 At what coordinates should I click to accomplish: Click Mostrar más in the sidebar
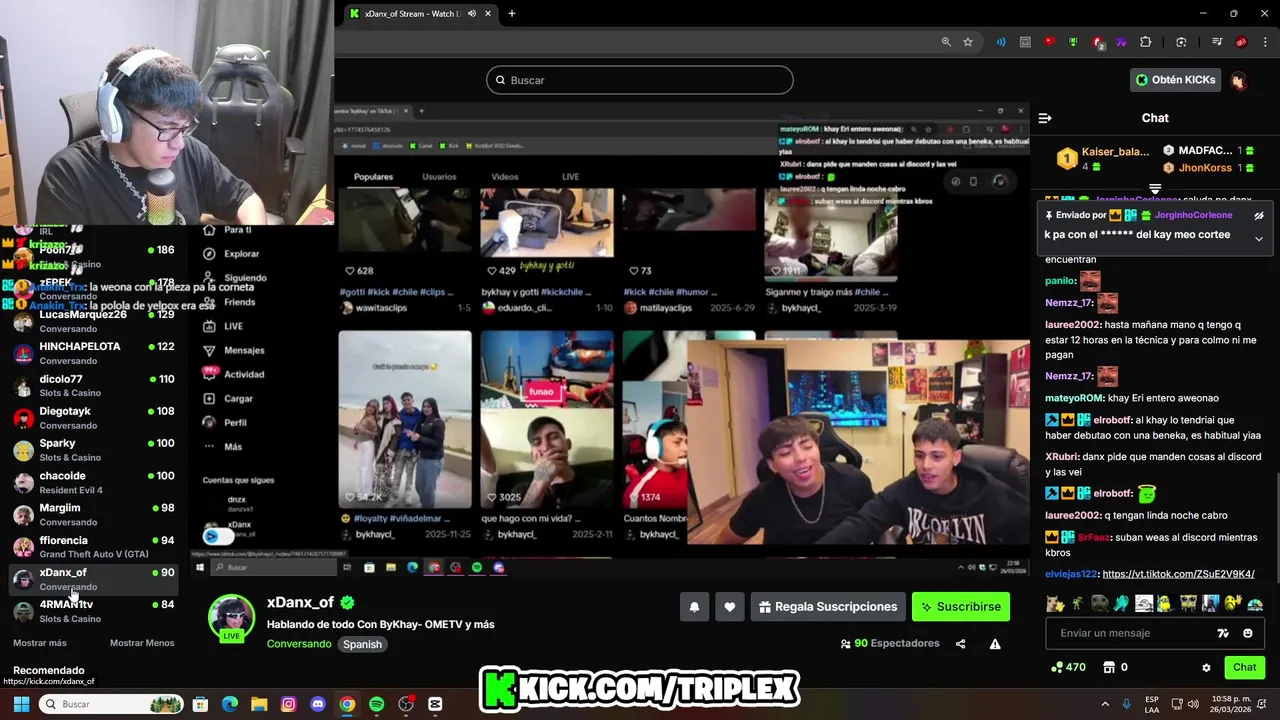click(40, 643)
